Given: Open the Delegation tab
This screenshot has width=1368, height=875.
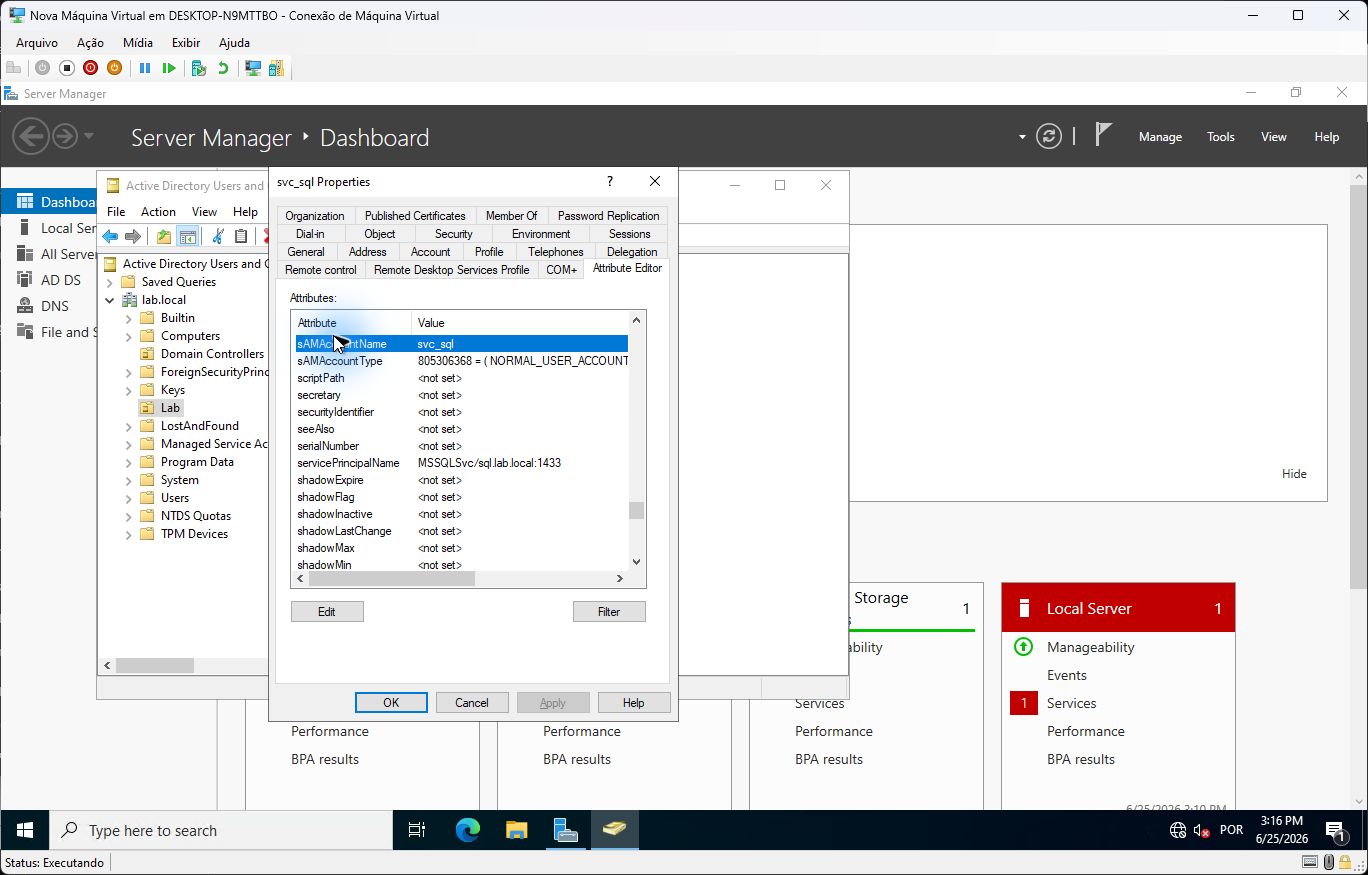Looking at the screenshot, I should coord(632,252).
